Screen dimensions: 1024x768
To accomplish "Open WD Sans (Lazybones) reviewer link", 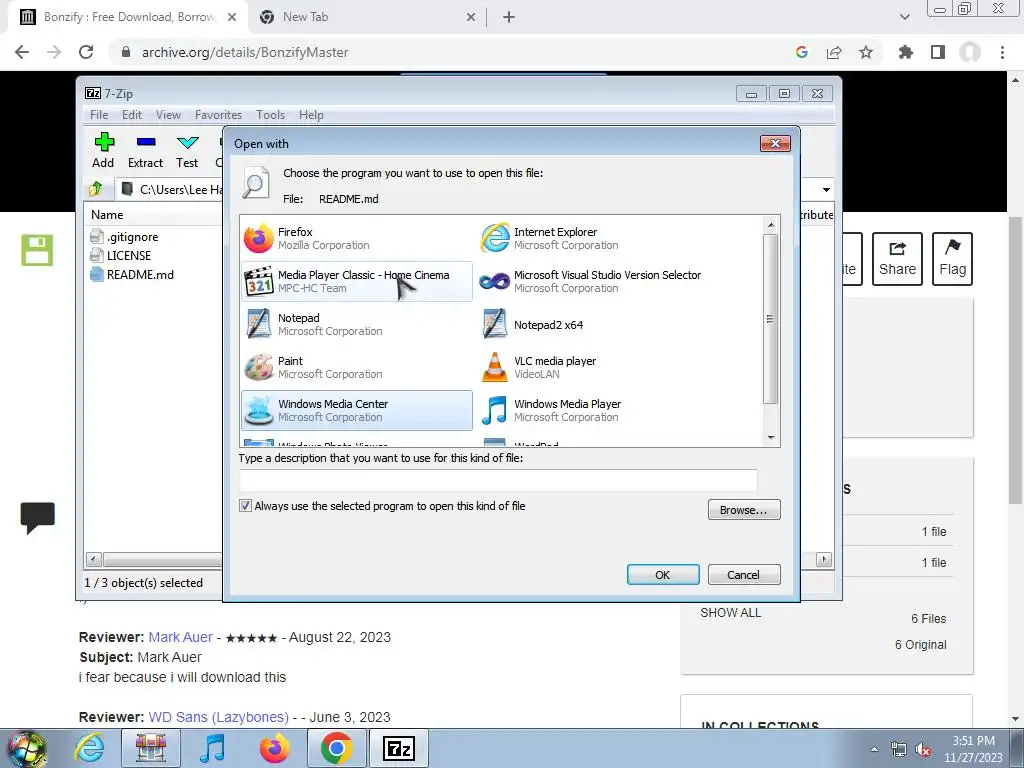I will (x=219, y=717).
